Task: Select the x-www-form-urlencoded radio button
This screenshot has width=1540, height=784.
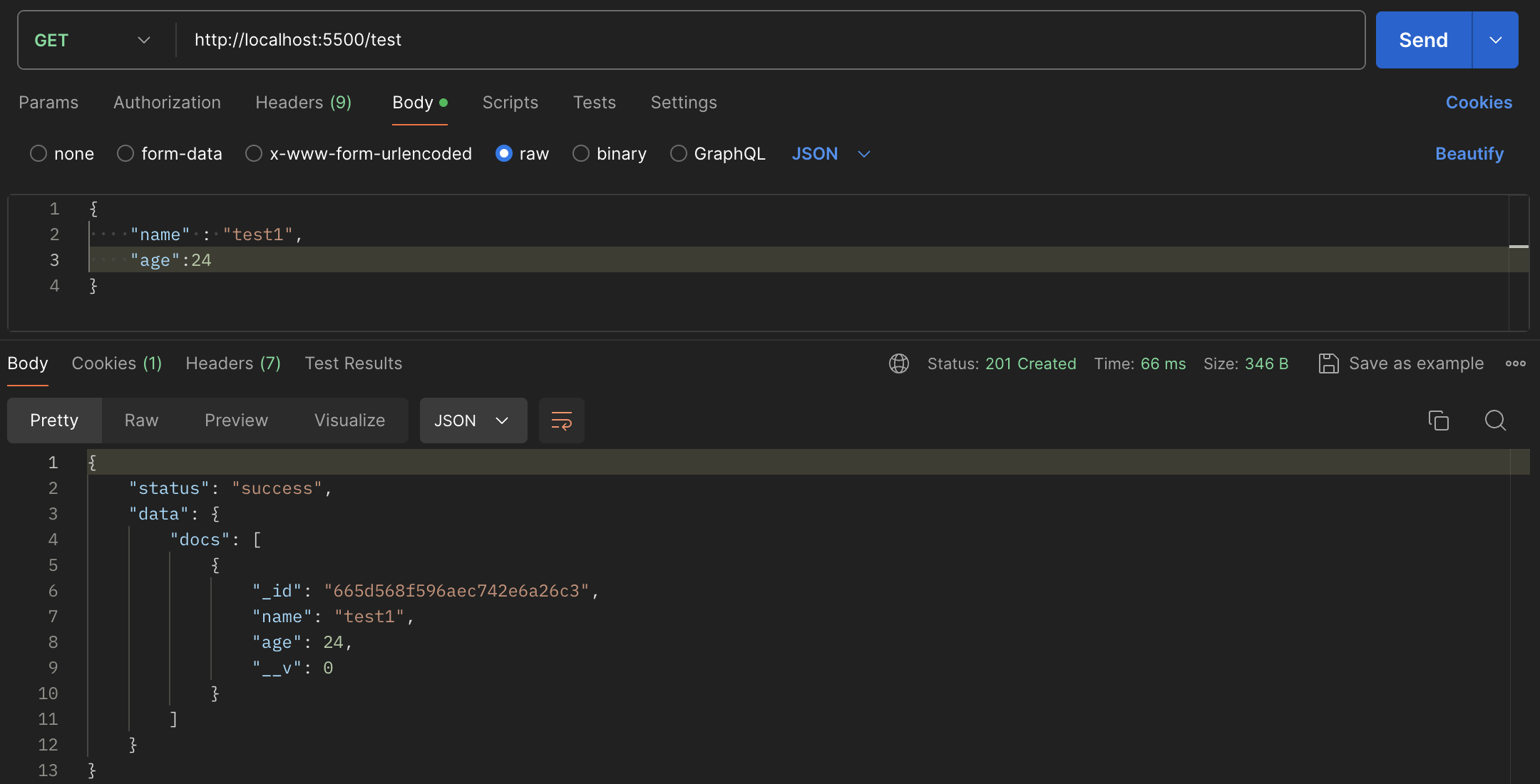Action: [x=254, y=154]
